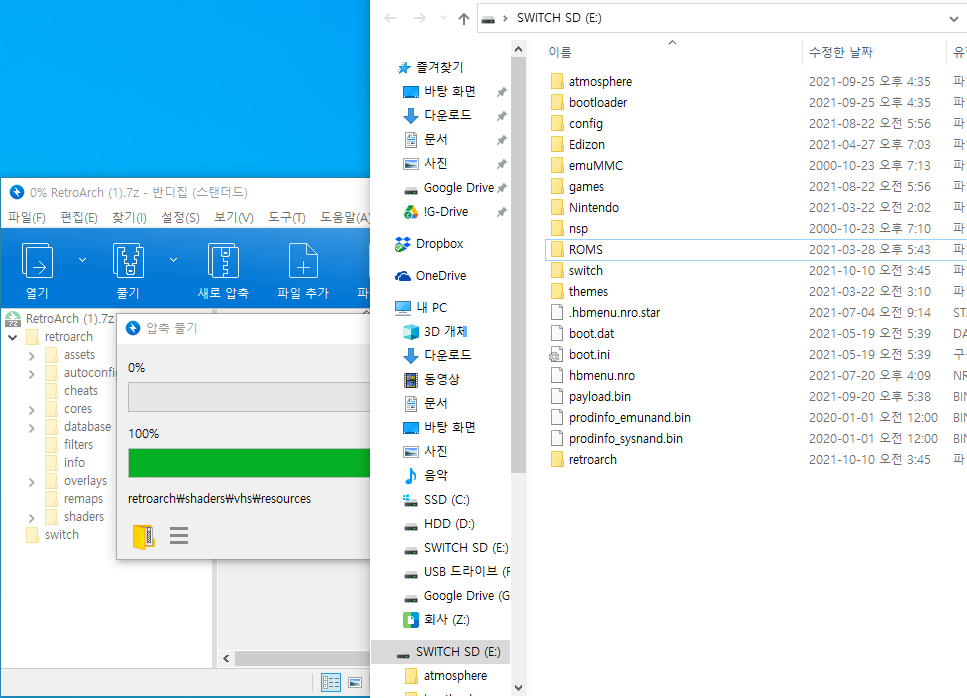Screen dimensions: 967x698
Task: Open 음악 folder in Explorer sidebar
Action: click(426, 476)
